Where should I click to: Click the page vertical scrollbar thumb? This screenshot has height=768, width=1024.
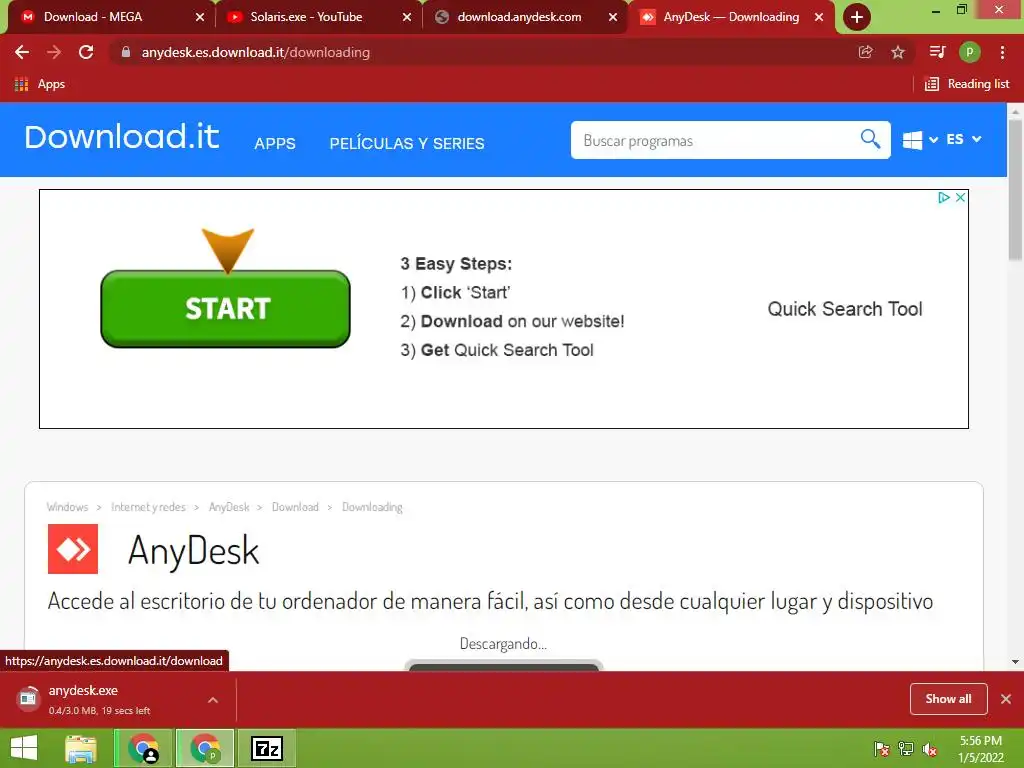coord(1015,189)
